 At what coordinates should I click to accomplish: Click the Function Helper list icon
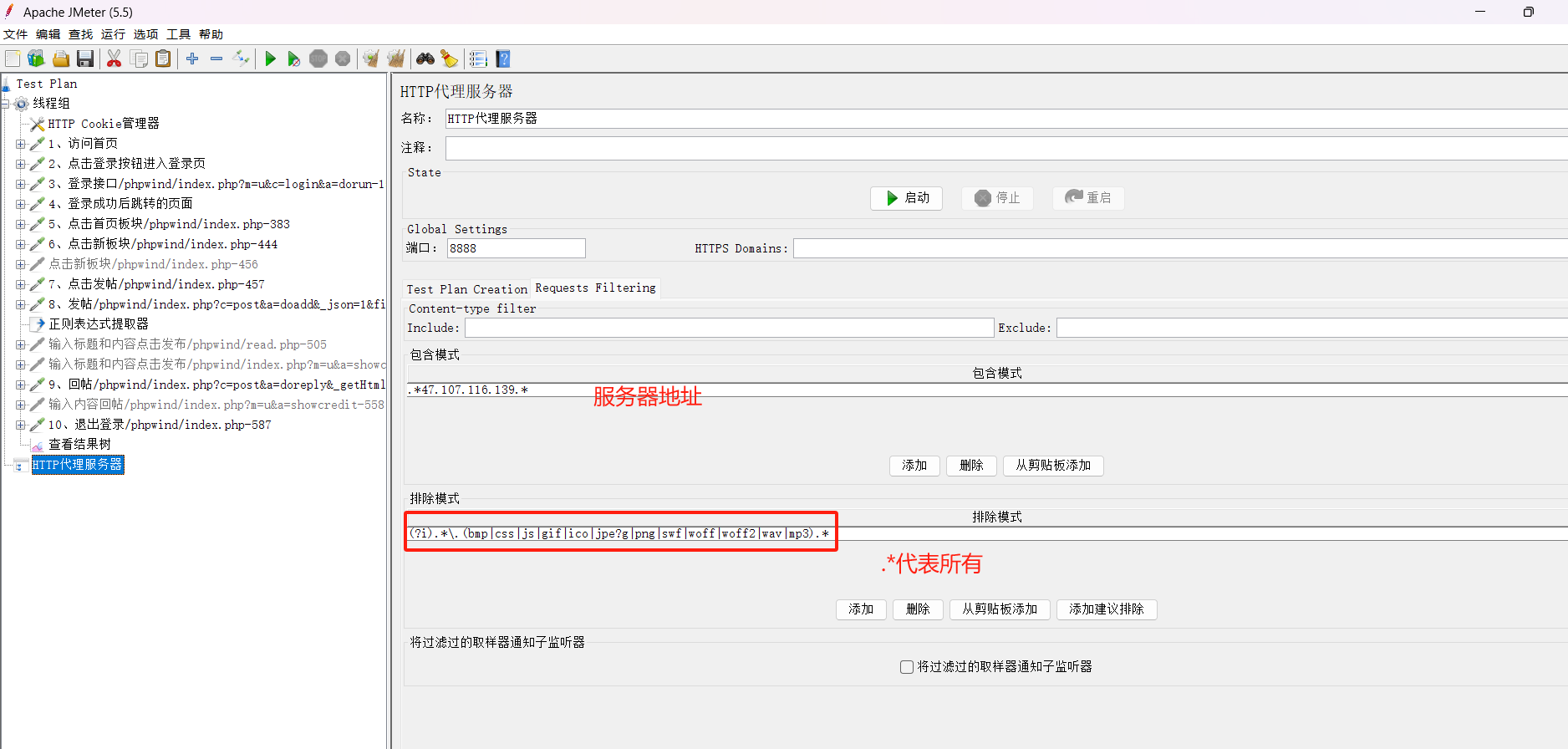pyautogui.click(x=478, y=59)
